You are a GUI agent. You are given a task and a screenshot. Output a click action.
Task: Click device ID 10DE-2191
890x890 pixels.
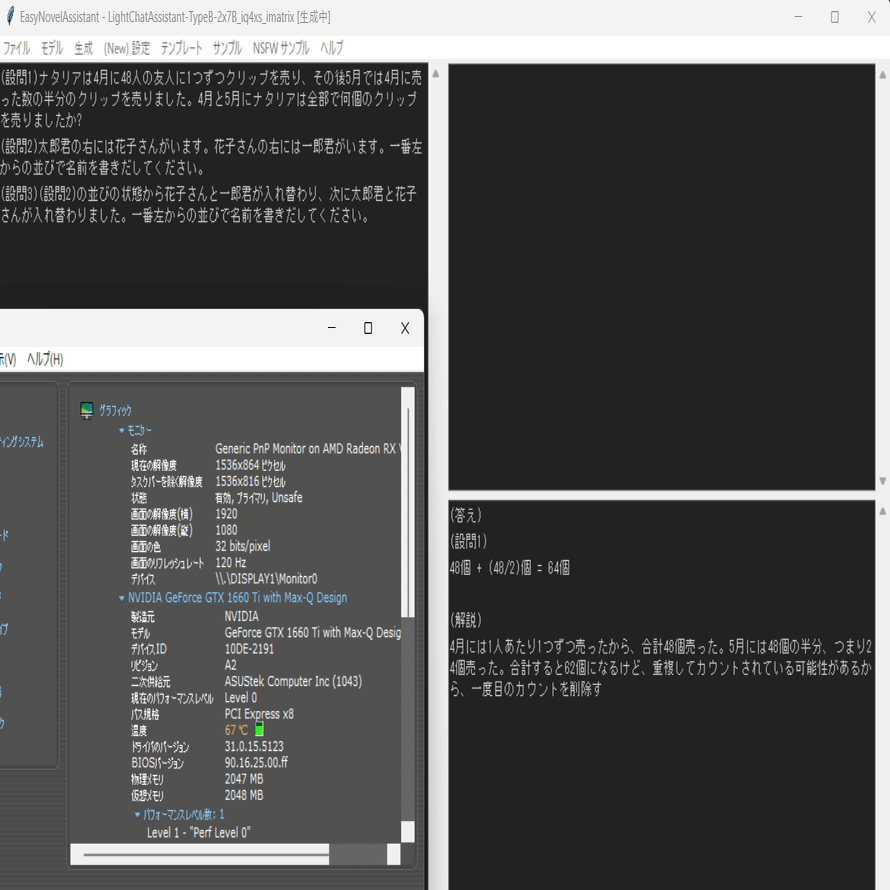[249, 649]
